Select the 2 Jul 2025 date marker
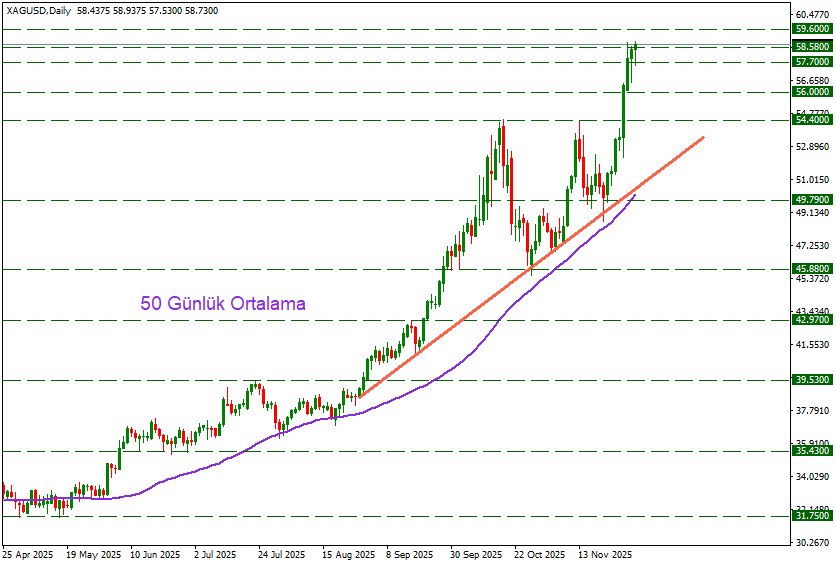This screenshot has width=836, height=566. pos(213,554)
